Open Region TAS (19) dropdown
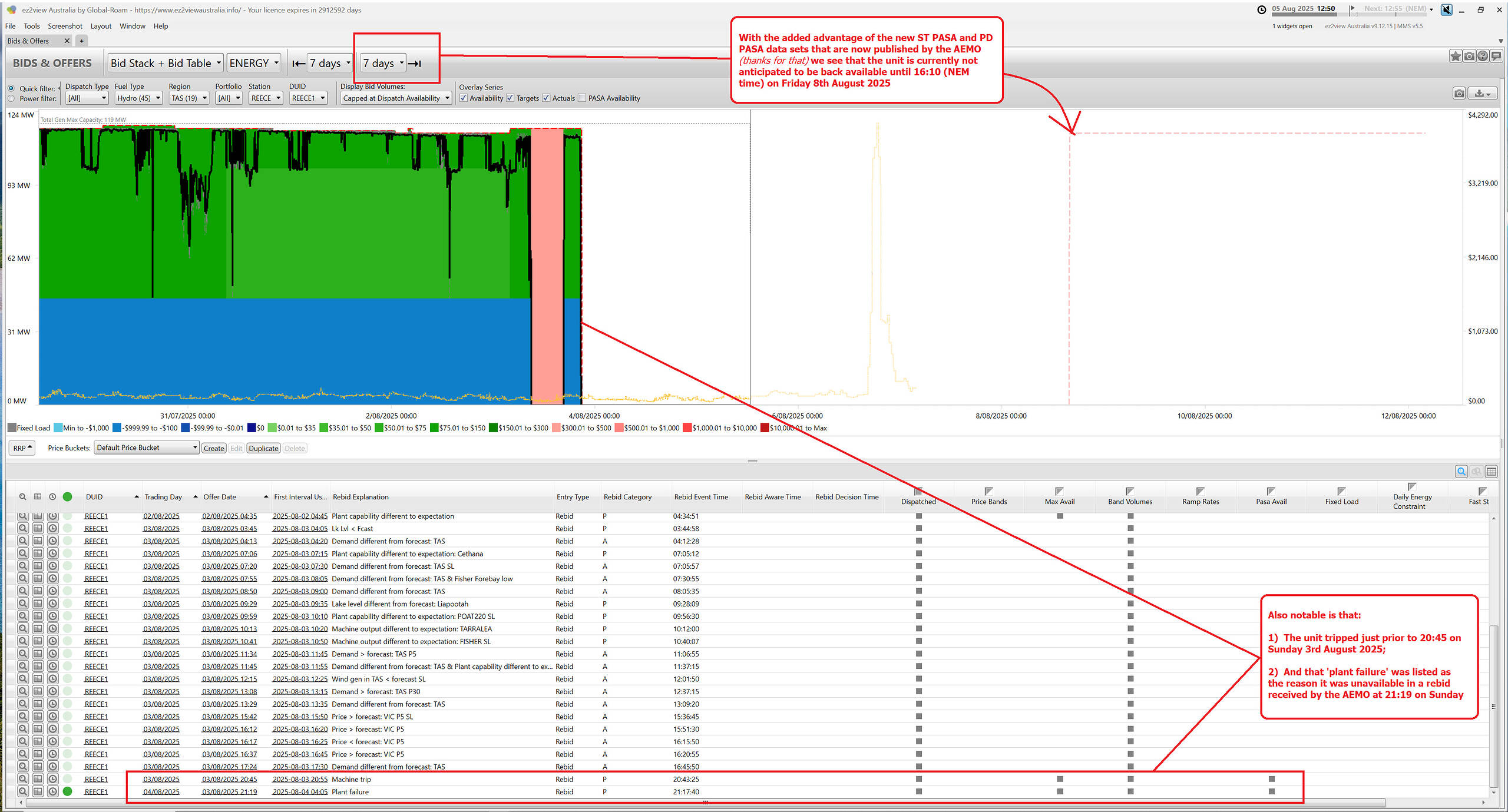The image size is (1508, 812). tap(189, 98)
